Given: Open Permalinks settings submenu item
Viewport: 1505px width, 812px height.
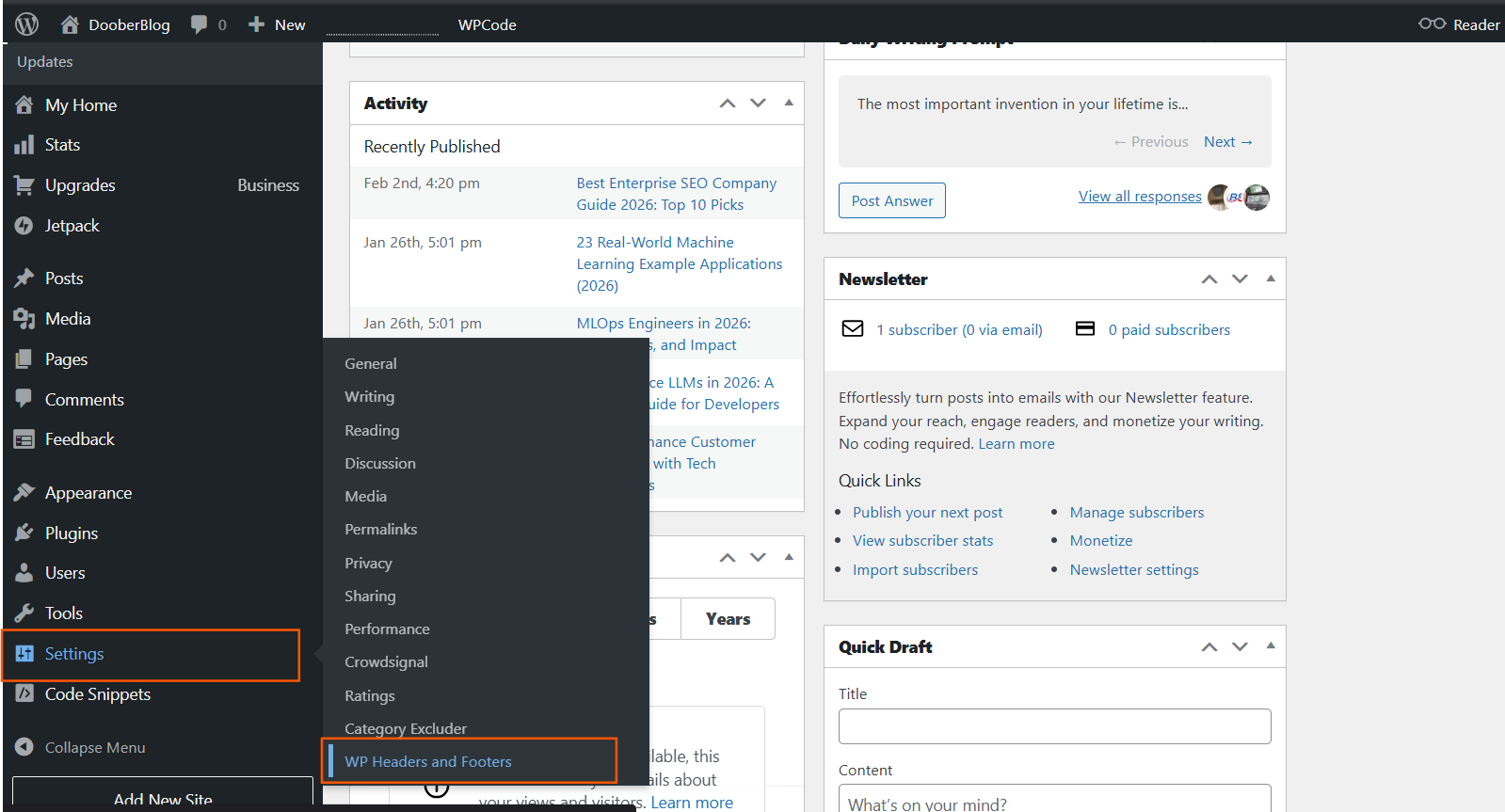Looking at the screenshot, I should tap(381, 529).
